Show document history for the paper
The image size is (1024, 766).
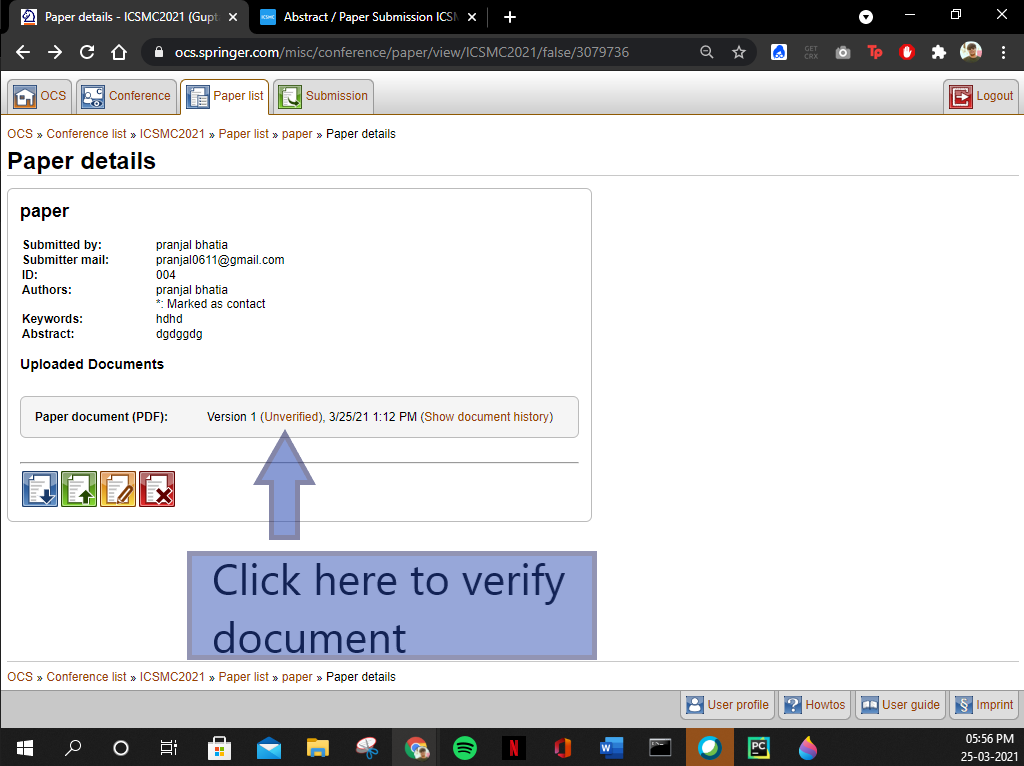pyautogui.click(x=488, y=417)
